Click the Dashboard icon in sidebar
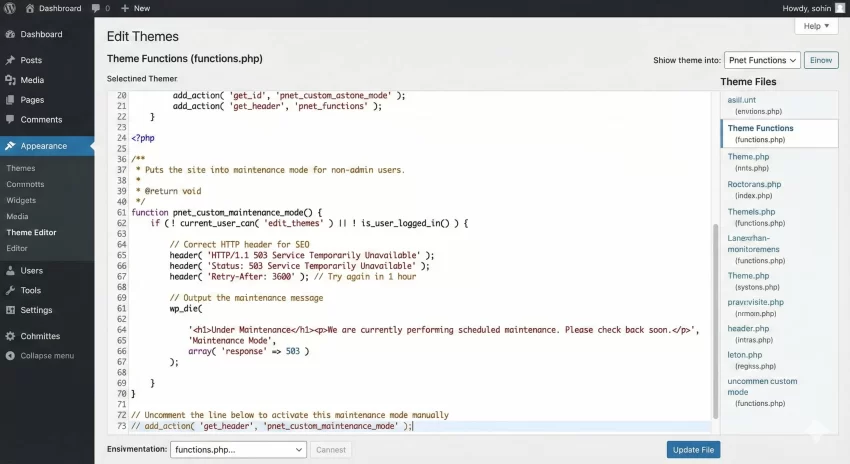 coord(10,34)
